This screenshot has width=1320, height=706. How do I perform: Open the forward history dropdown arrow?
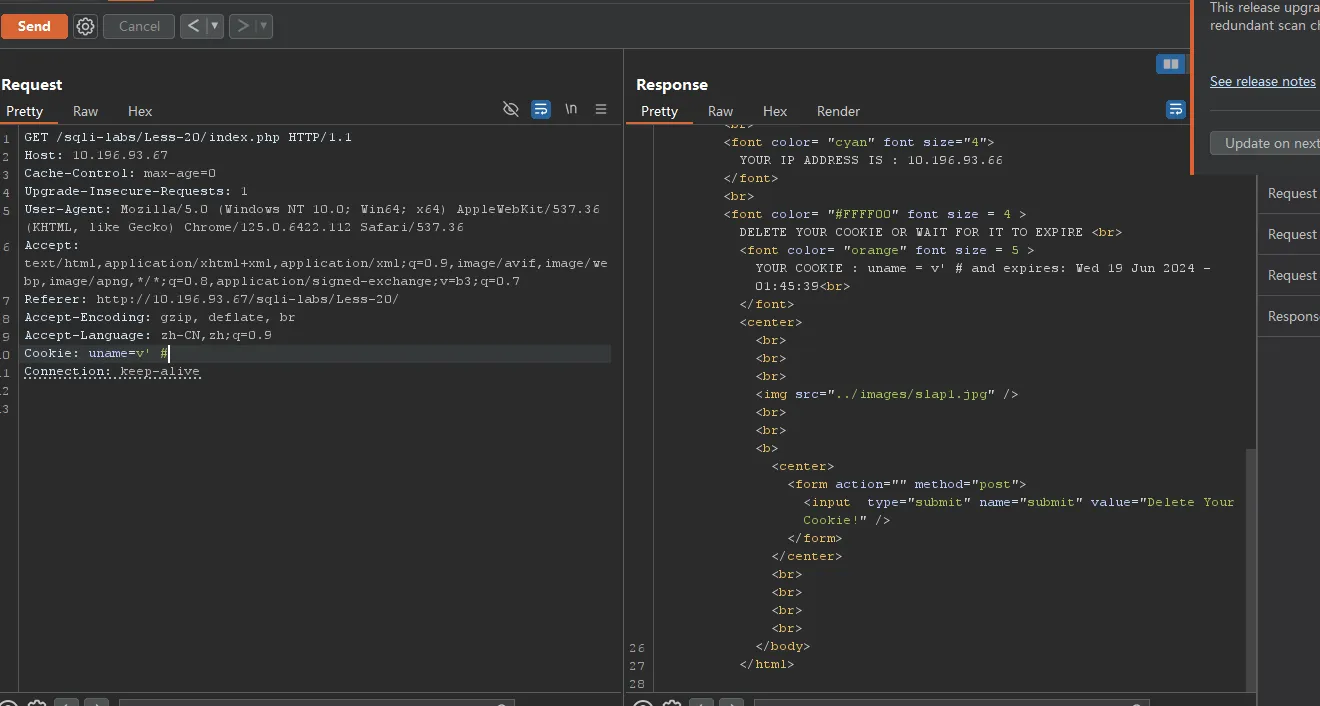263,27
